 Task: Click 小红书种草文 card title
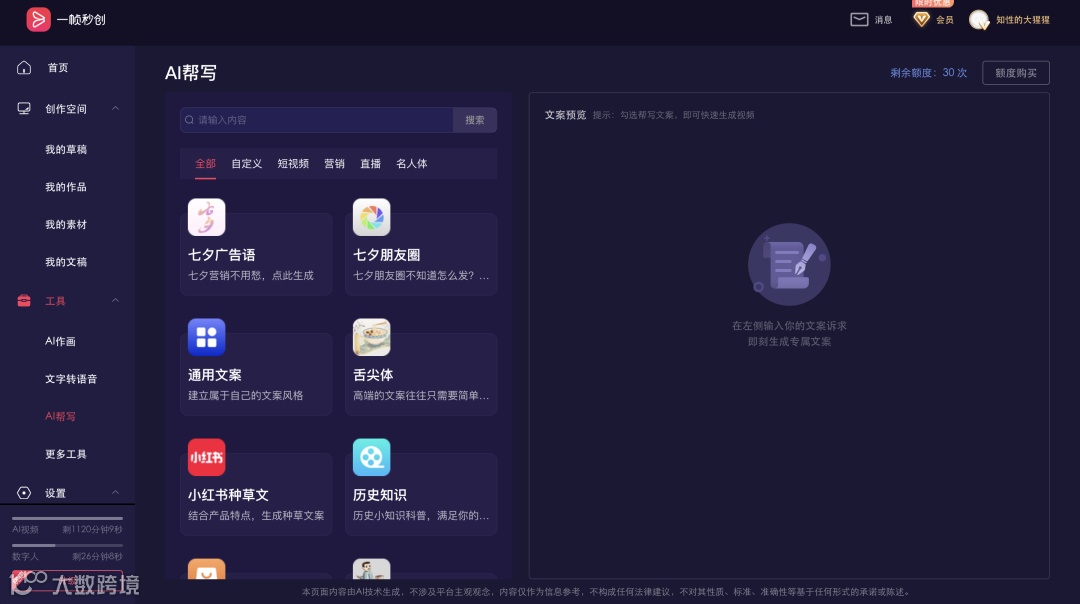pyautogui.click(x=229, y=495)
